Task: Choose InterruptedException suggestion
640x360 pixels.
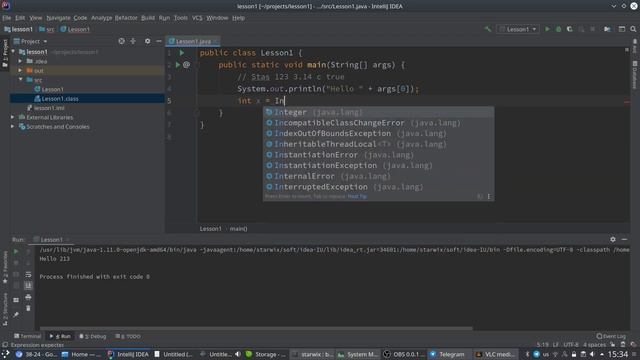Action: coord(378,187)
